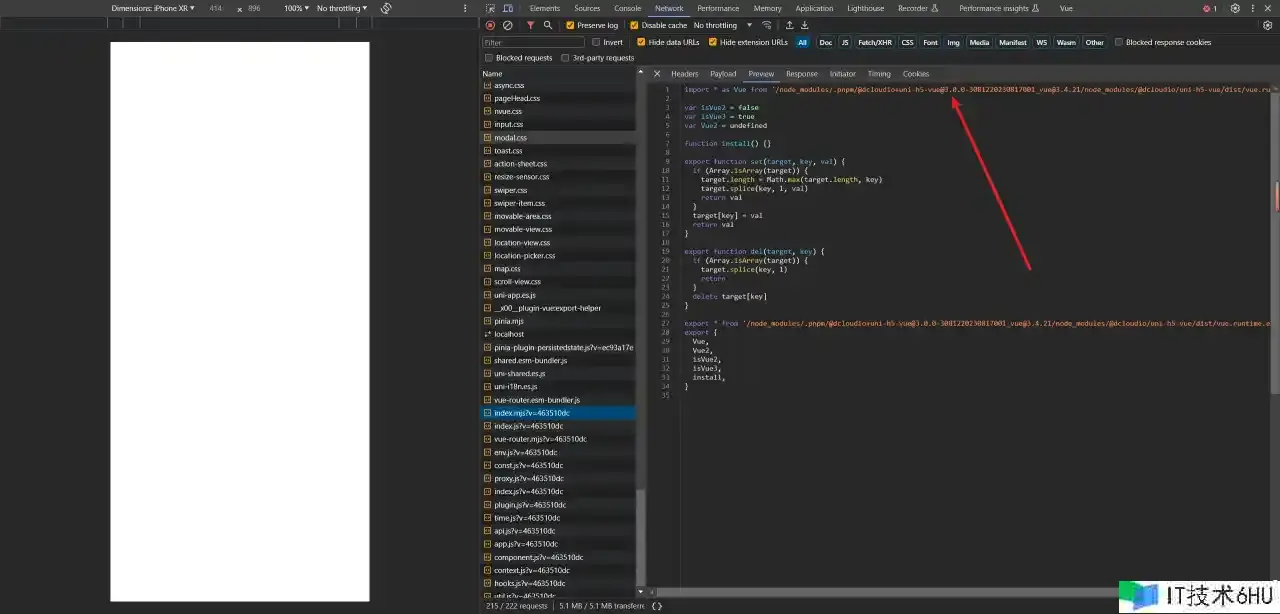Open the Lighthouse panel tab
This screenshot has width=1280, height=614.
865,8
